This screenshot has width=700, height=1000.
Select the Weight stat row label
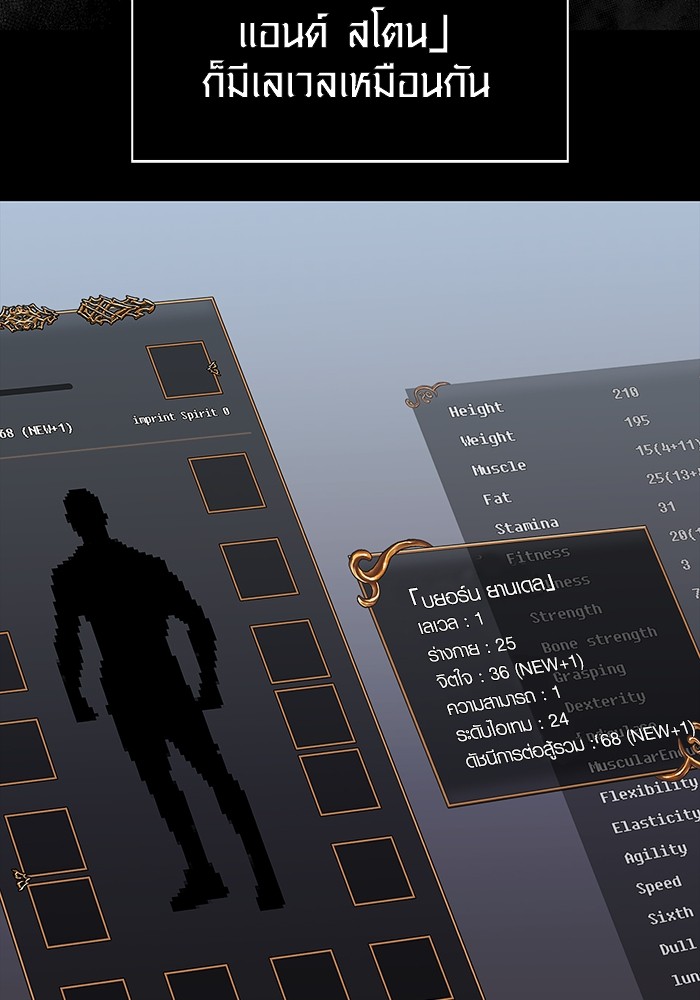488,438
